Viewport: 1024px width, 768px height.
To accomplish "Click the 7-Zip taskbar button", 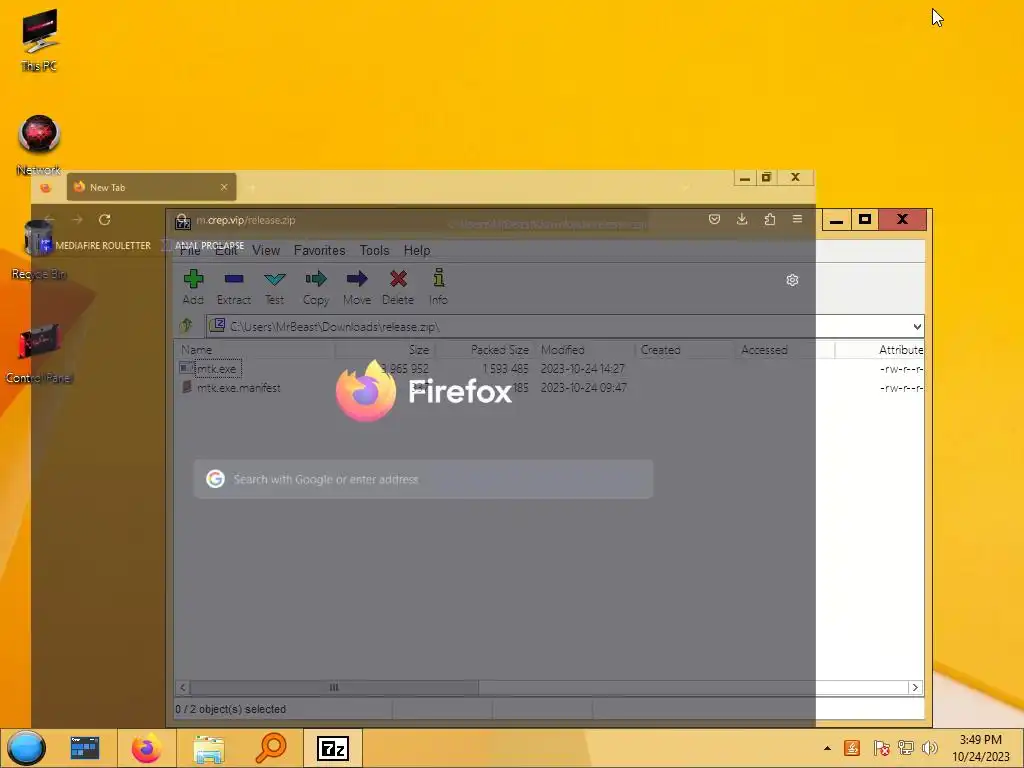I will tap(332, 748).
